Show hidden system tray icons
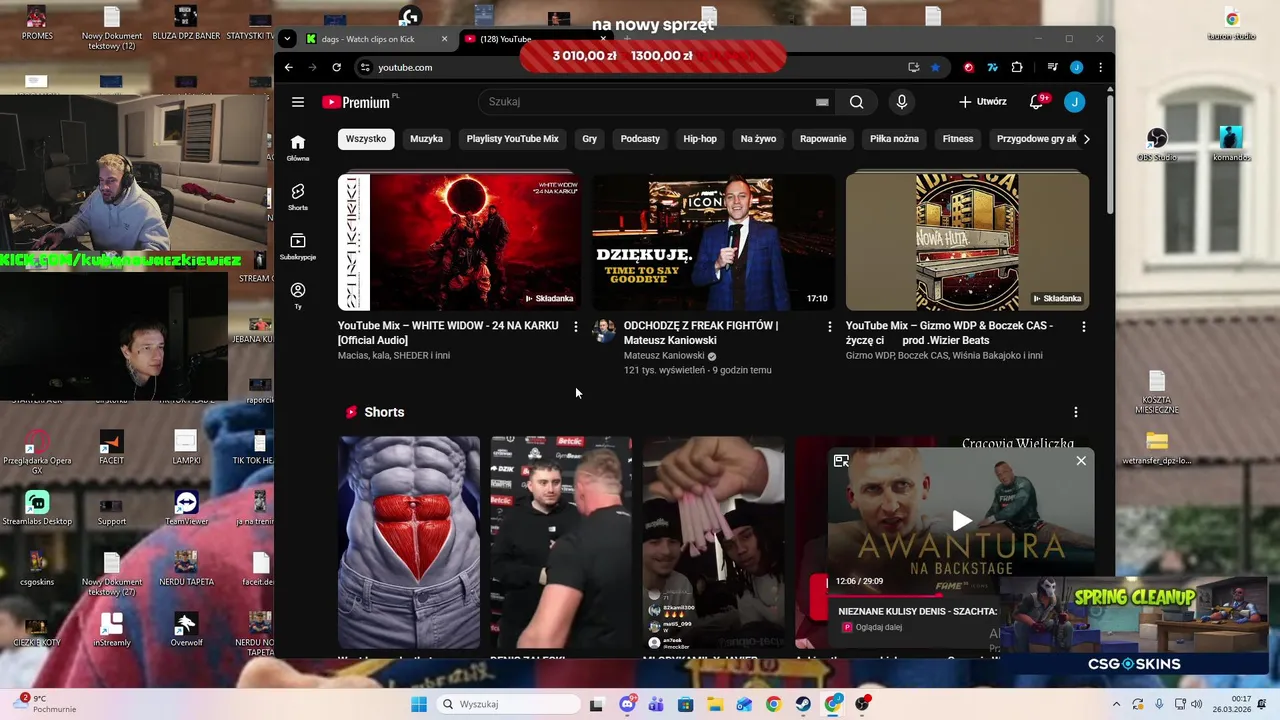This screenshot has height=720, width=1280. point(1118,704)
